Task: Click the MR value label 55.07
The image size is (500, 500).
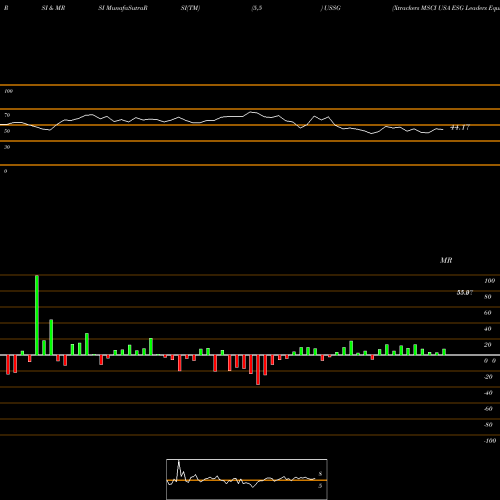Action: click(x=465, y=293)
